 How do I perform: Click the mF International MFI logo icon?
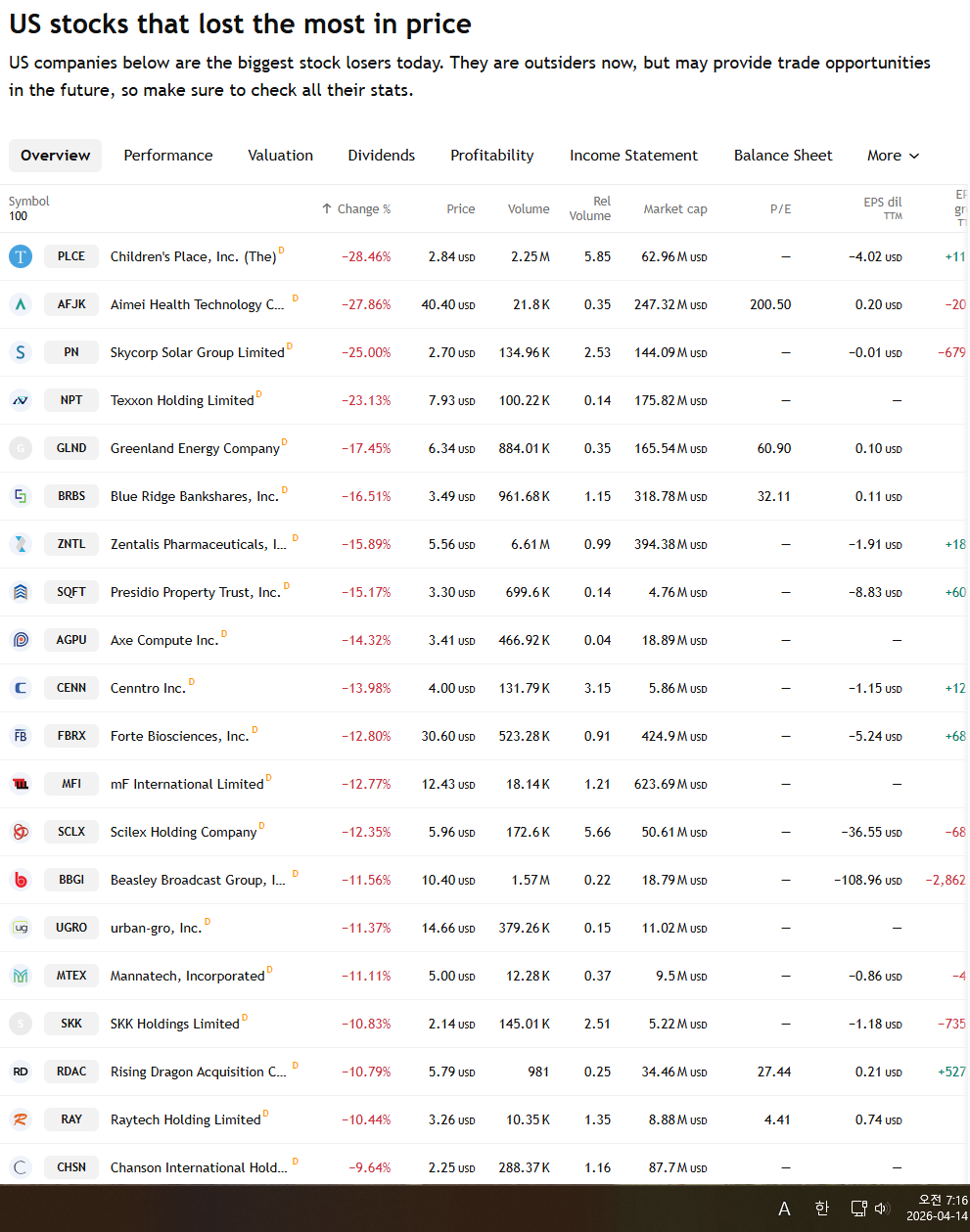pyautogui.click(x=21, y=784)
